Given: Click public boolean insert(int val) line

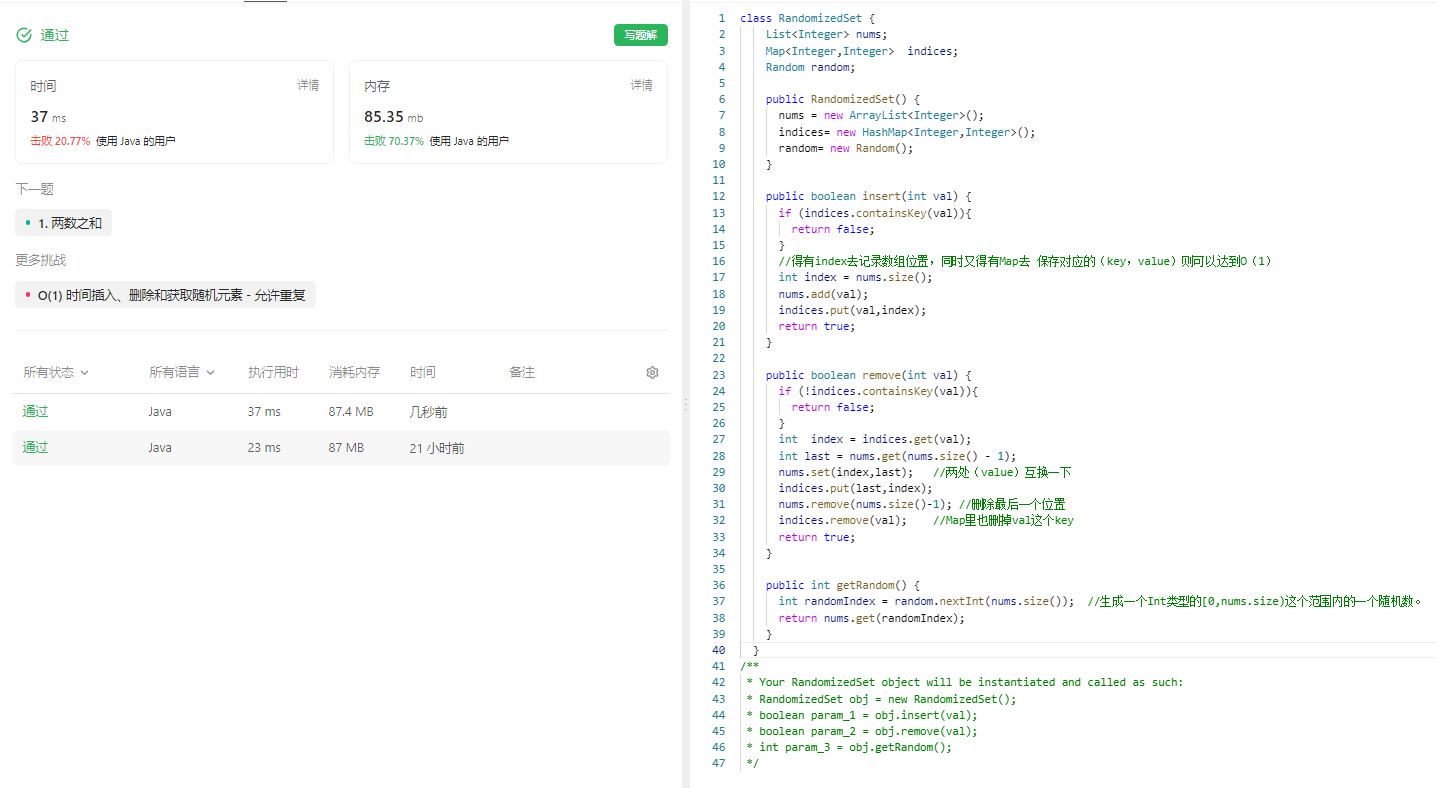Looking at the screenshot, I should (x=868, y=197).
